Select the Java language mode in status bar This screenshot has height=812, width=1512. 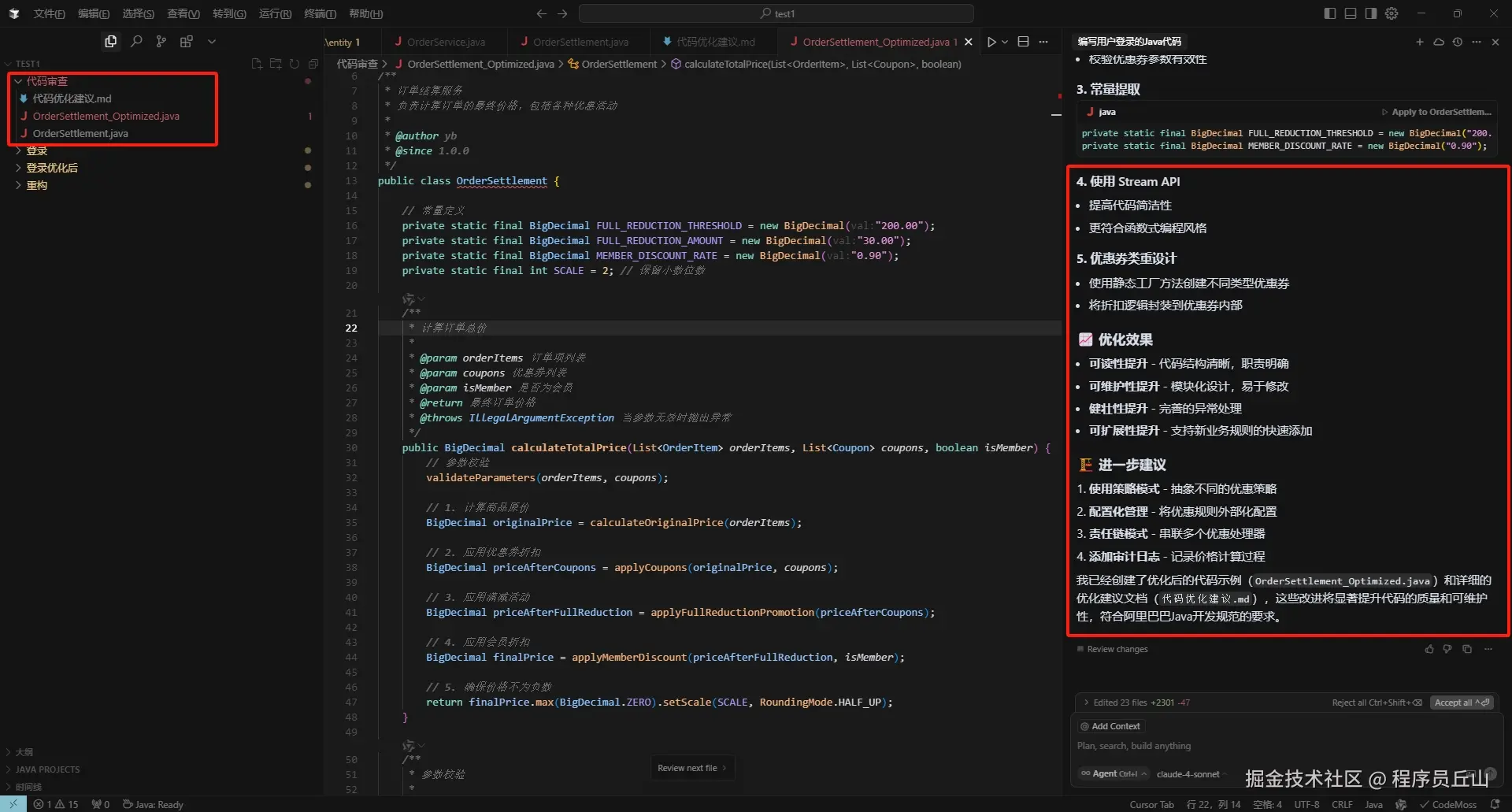[x=1373, y=804]
